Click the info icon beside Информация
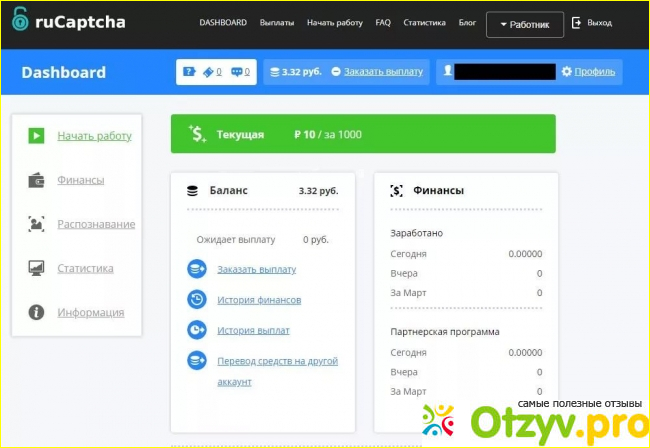The image size is (650, 448). click(x=36, y=312)
